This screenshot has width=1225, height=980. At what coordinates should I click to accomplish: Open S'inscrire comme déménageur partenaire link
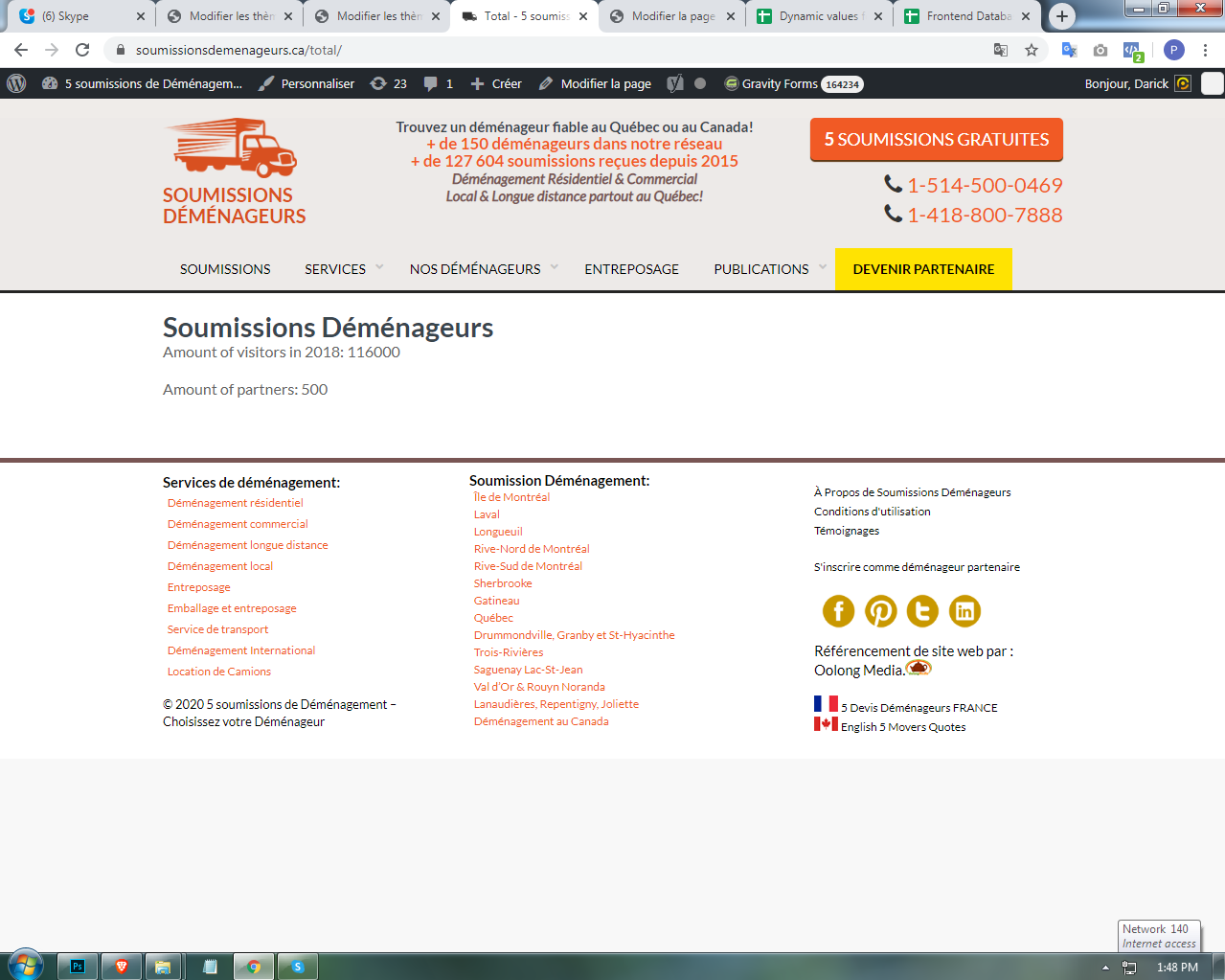tap(917, 567)
